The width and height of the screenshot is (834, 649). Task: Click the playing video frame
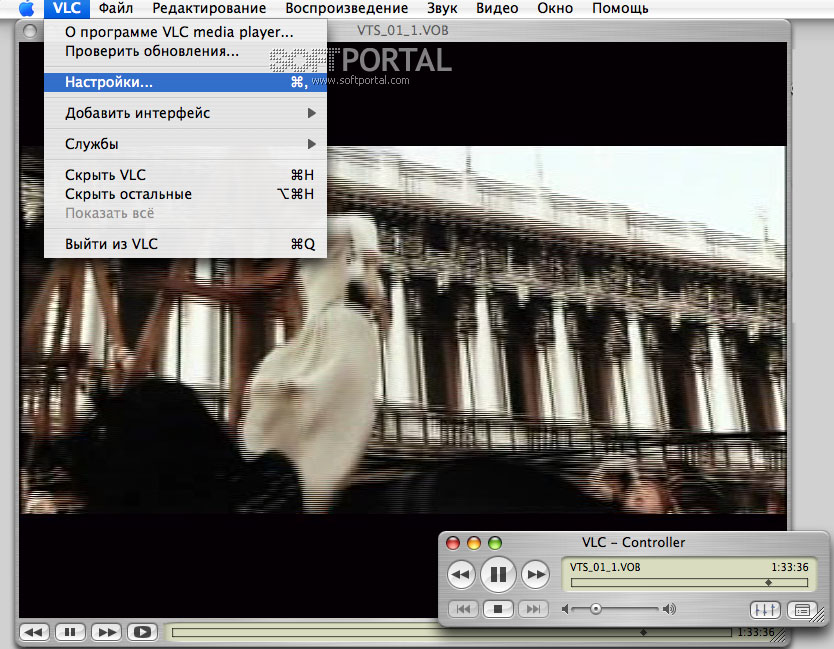click(x=403, y=330)
